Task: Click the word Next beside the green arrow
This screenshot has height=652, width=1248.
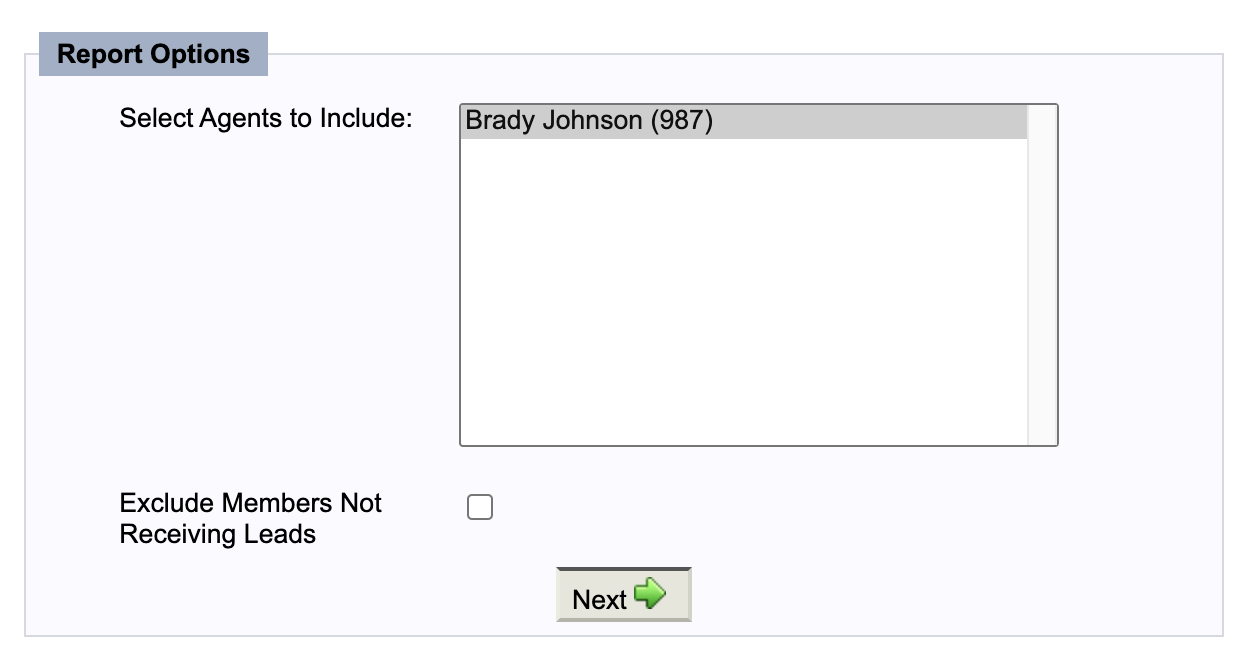Action: (x=599, y=599)
